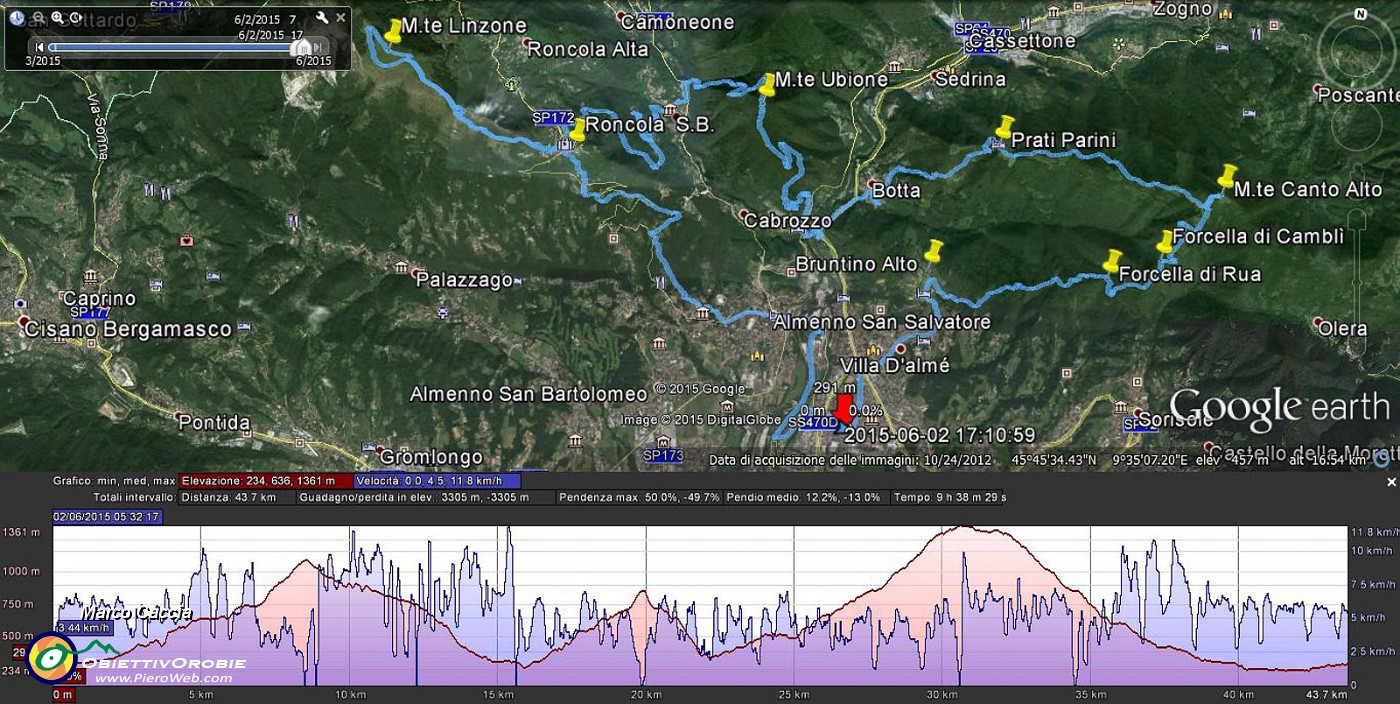Screen dimensions: 1400x704
Task: Click the M.te Canto Alto yellow pushpin
Action: click(1227, 176)
